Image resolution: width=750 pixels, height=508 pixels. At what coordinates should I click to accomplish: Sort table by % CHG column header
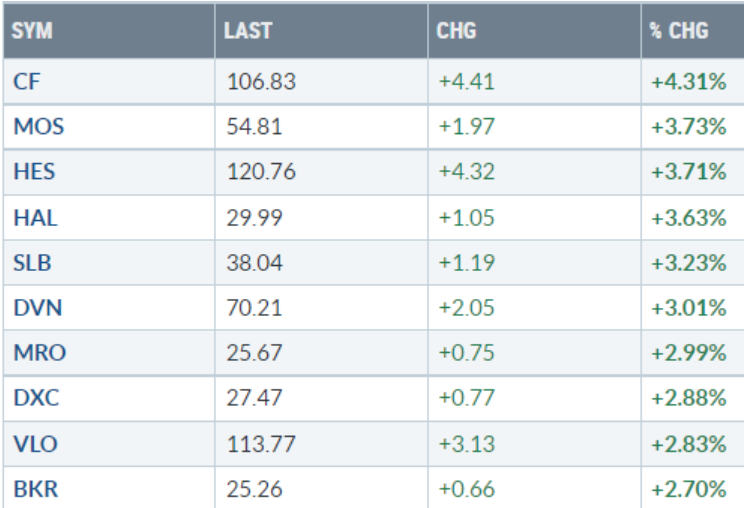pos(679,31)
